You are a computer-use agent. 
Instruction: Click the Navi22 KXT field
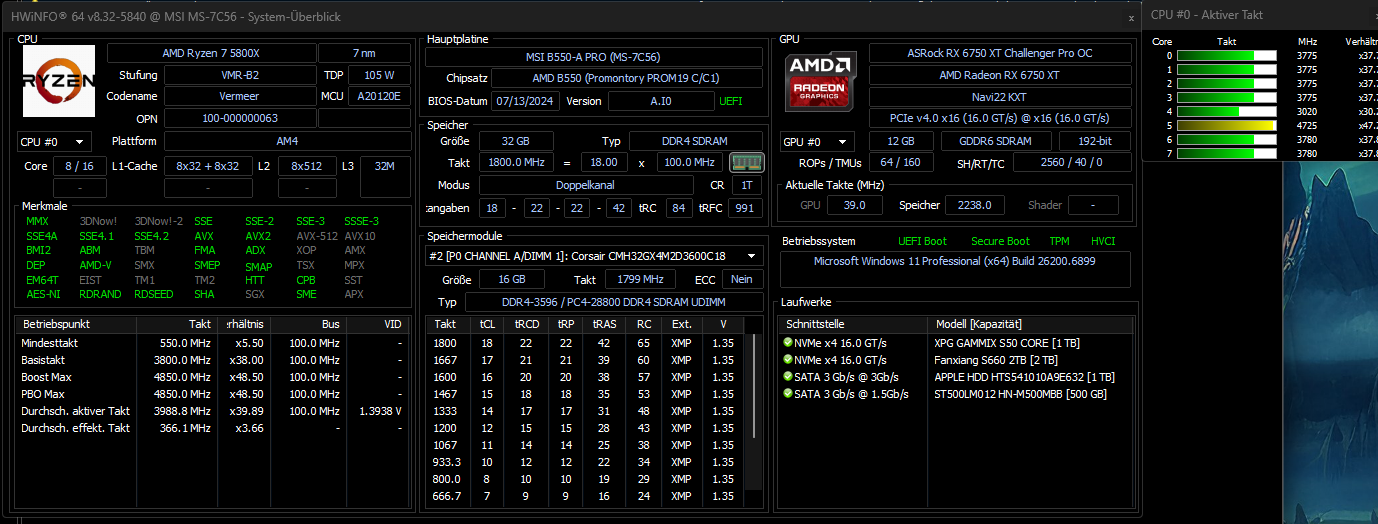coord(999,97)
